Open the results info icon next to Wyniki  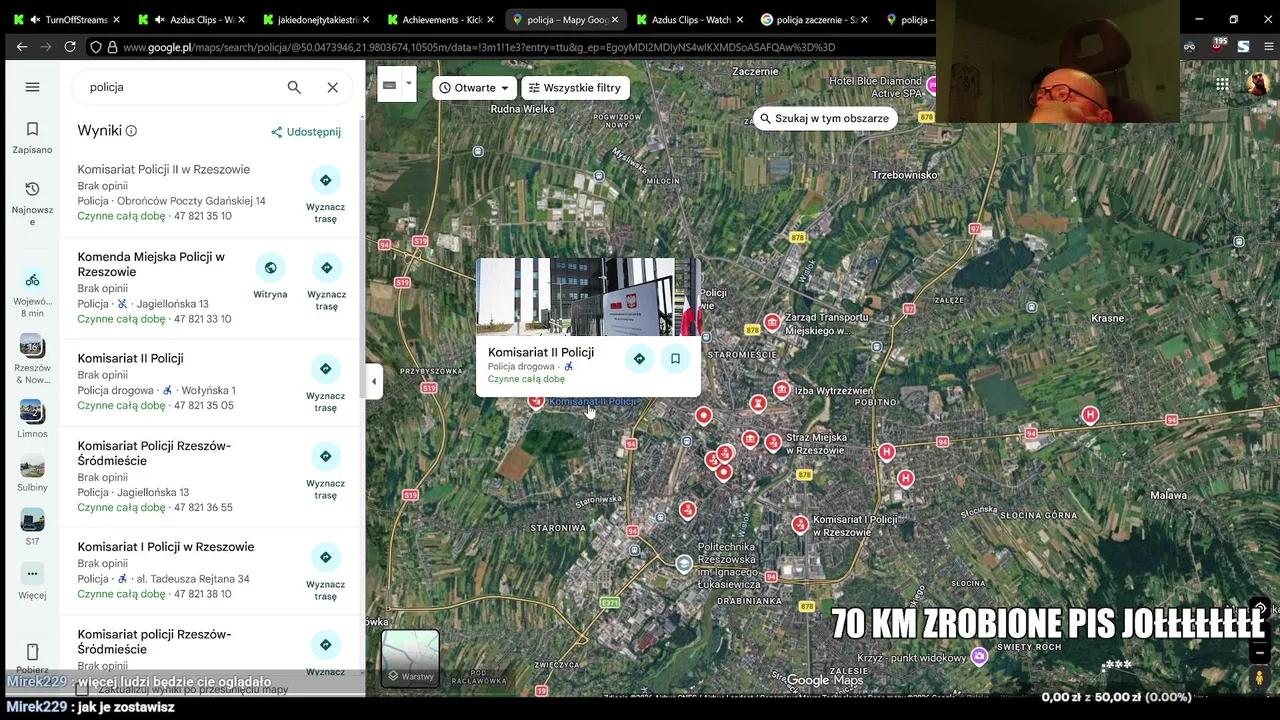(x=131, y=131)
